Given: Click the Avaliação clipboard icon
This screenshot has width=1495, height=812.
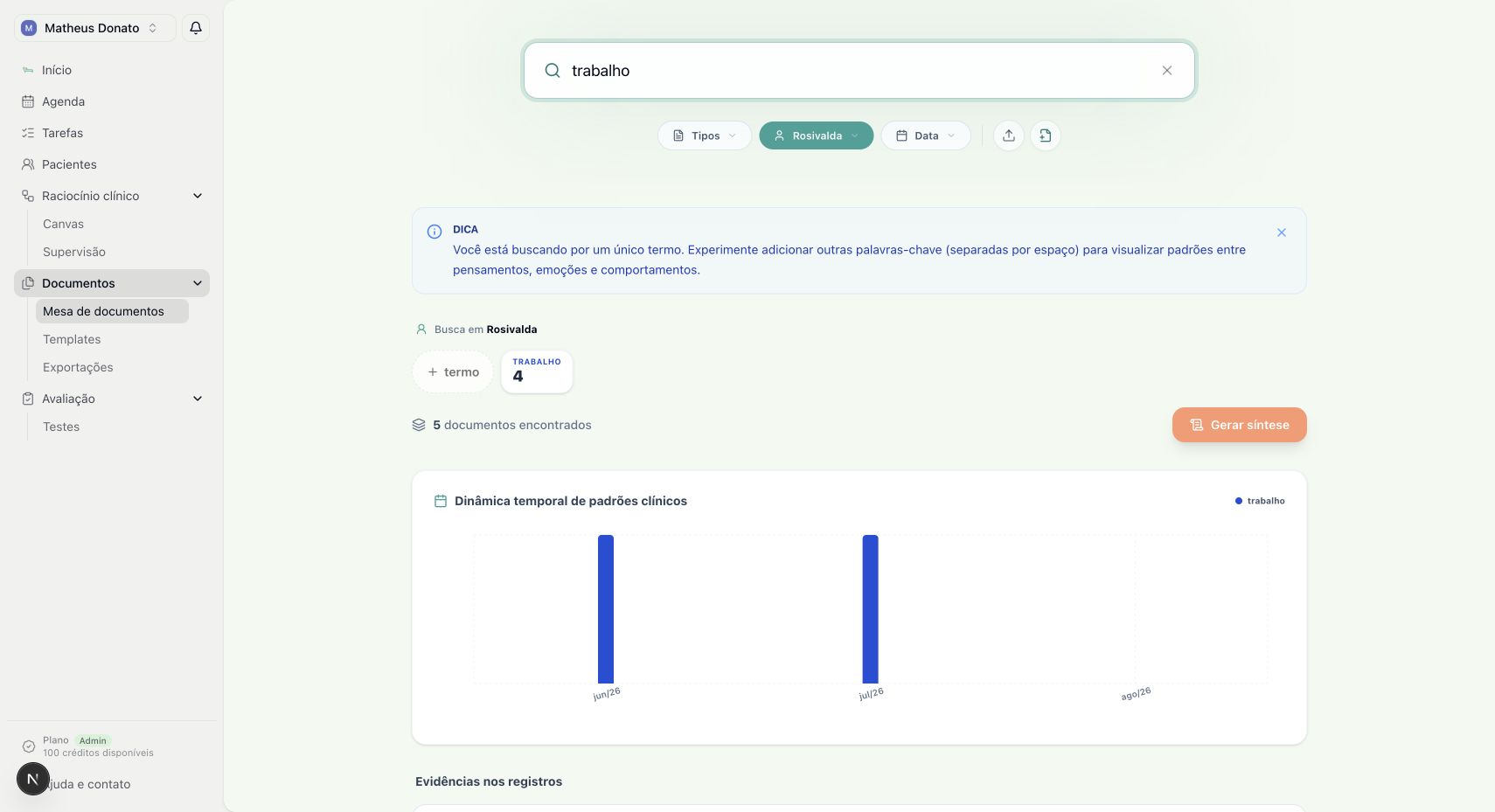Looking at the screenshot, I should (x=28, y=399).
